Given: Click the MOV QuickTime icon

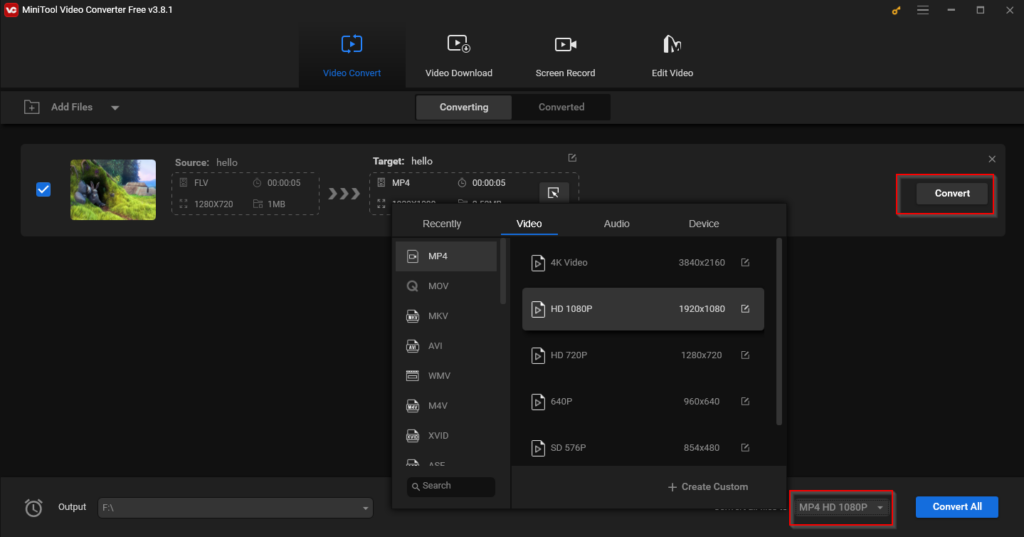Looking at the screenshot, I should 412,286.
